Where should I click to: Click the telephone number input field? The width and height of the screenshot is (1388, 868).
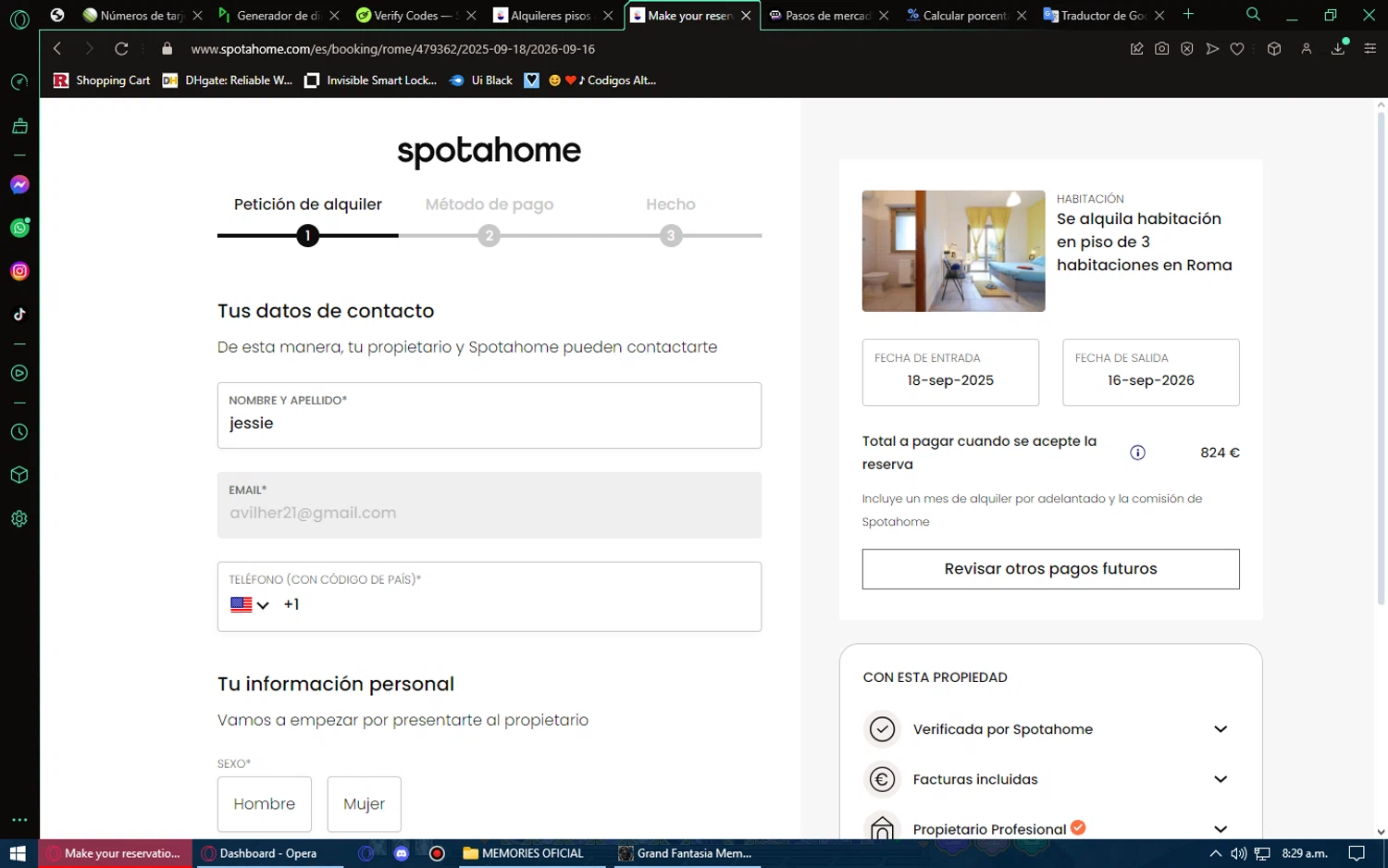tap(518, 604)
